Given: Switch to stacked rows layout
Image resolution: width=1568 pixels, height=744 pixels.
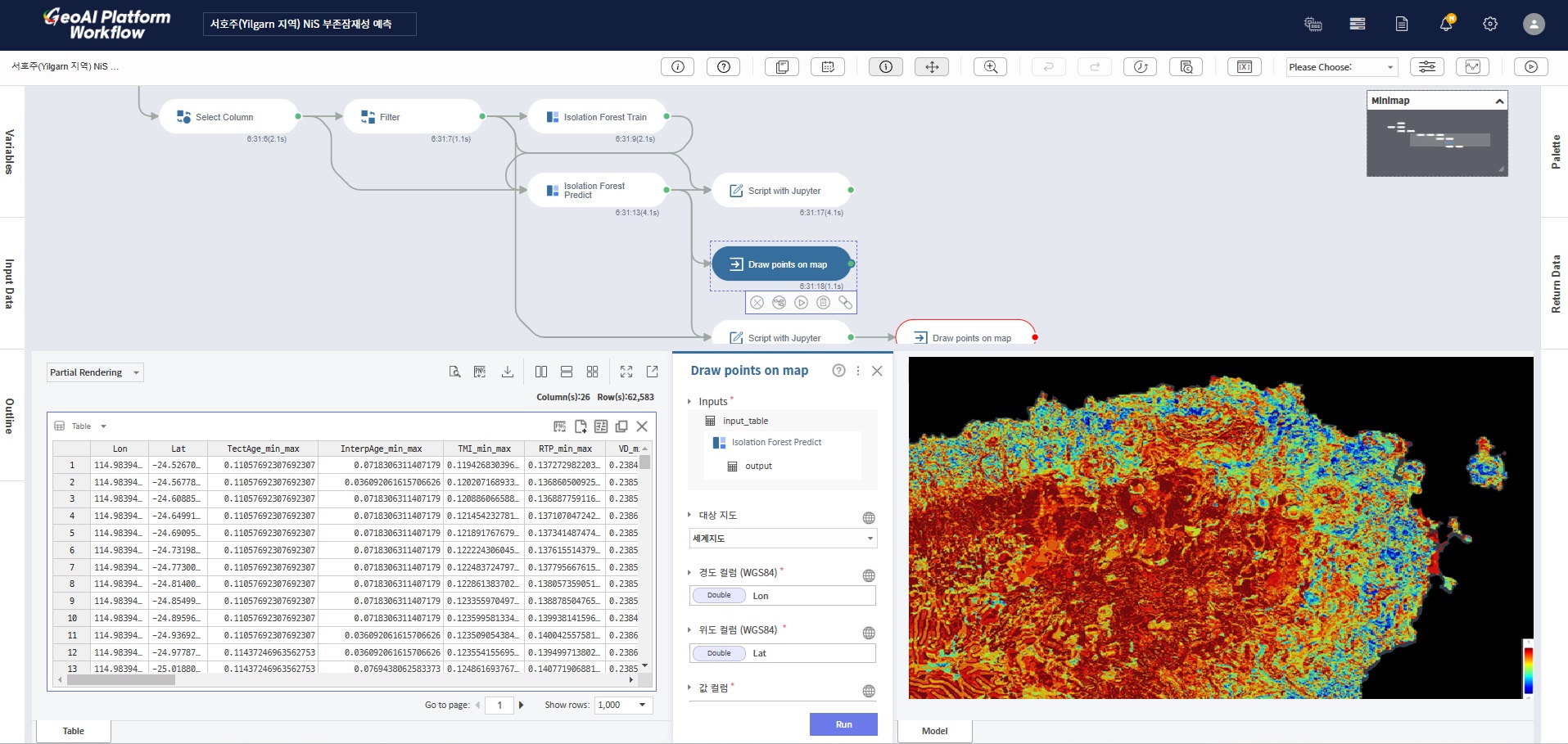Looking at the screenshot, I should pyautogui.click(x=567, y=372).
